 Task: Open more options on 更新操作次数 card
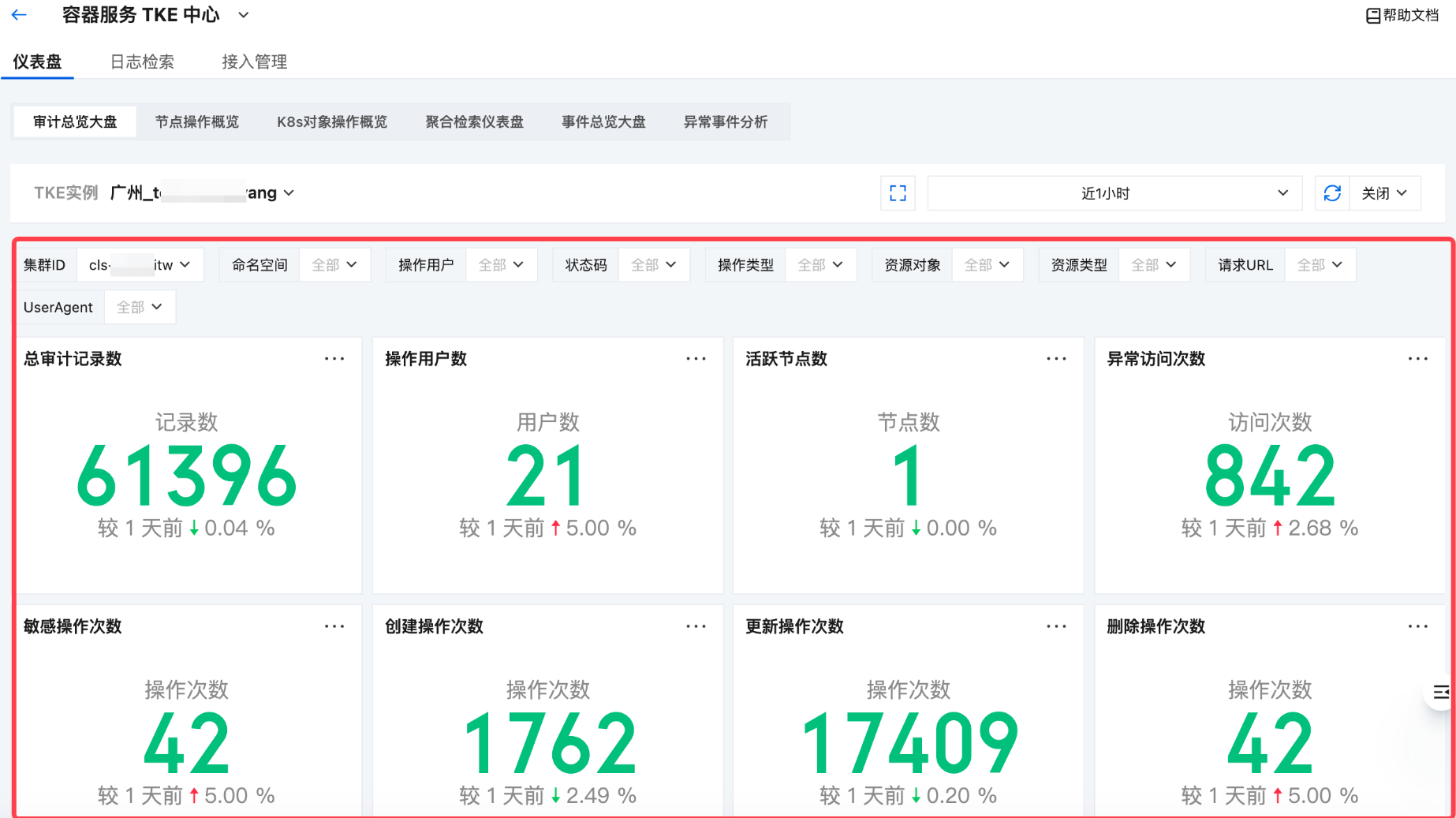pos(1056,626)
